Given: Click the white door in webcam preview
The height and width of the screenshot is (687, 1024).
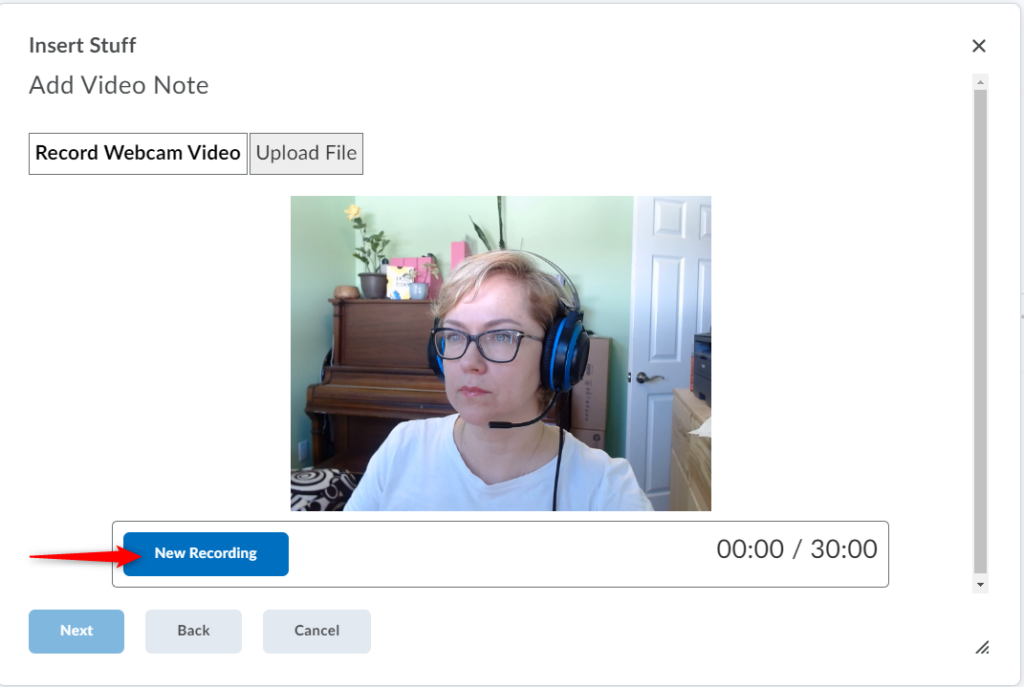Looking at the screenshot, I should point(668,330).
